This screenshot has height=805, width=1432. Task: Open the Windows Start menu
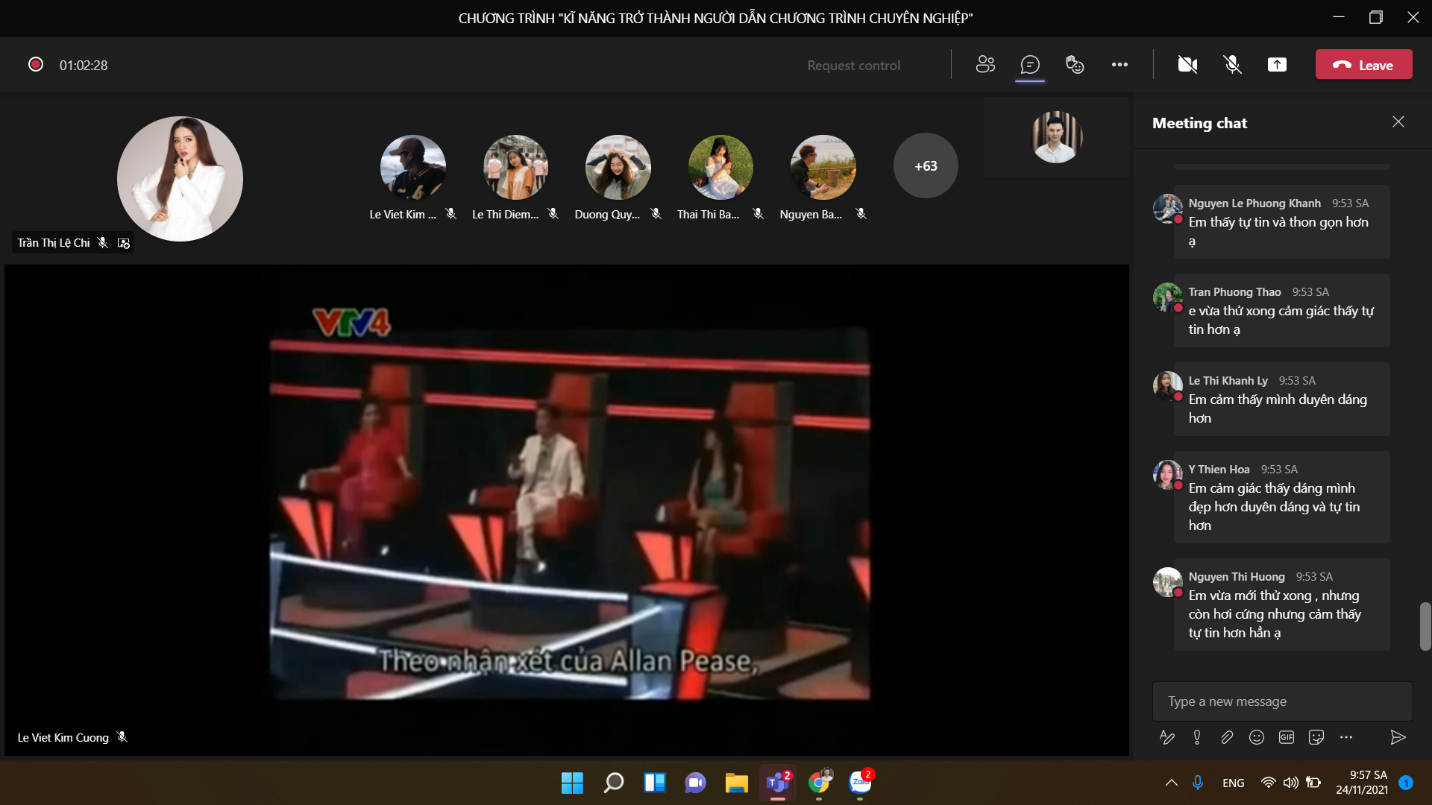tap(572, 782)
